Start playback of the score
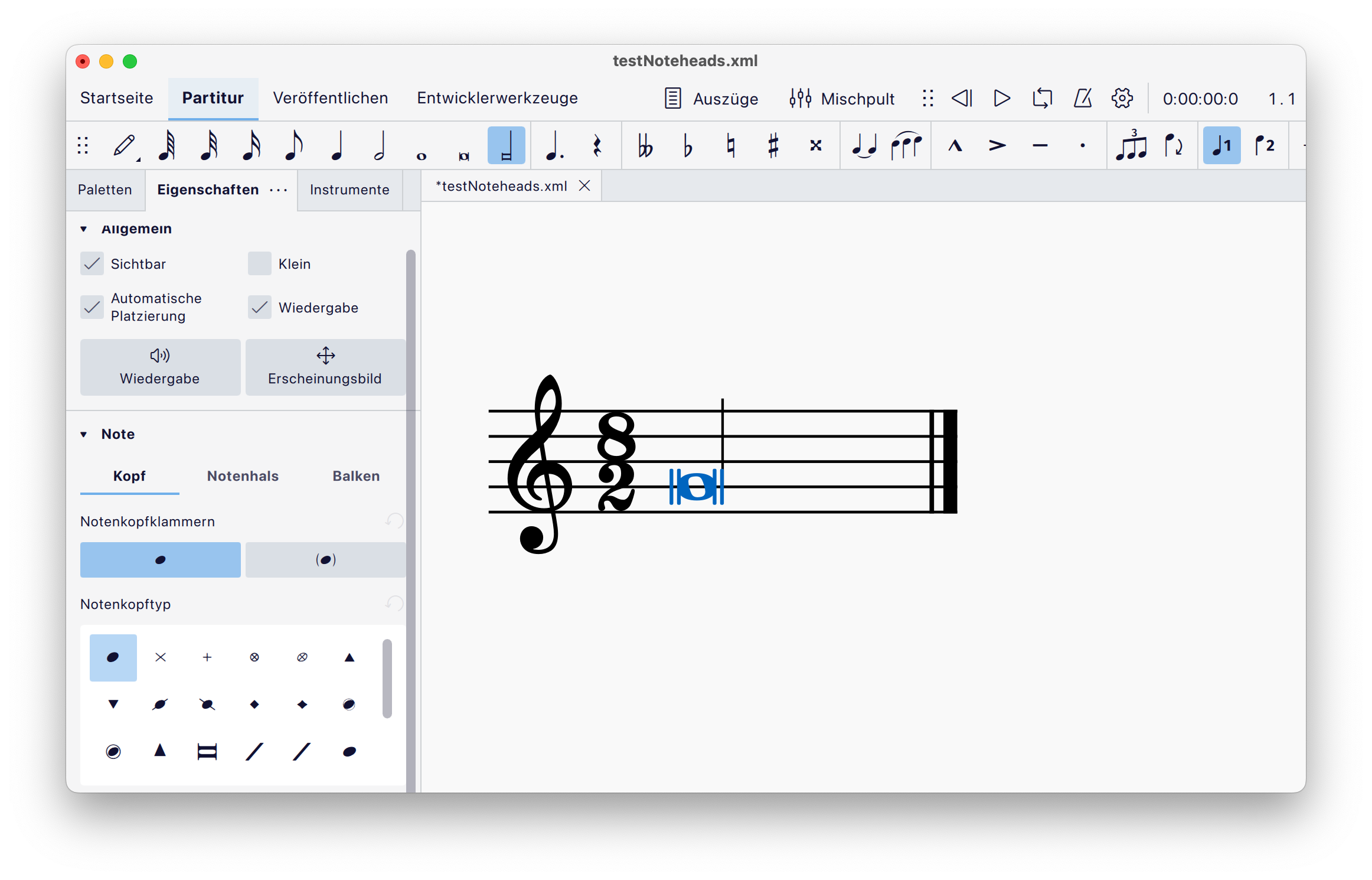 click(1001, 99)
